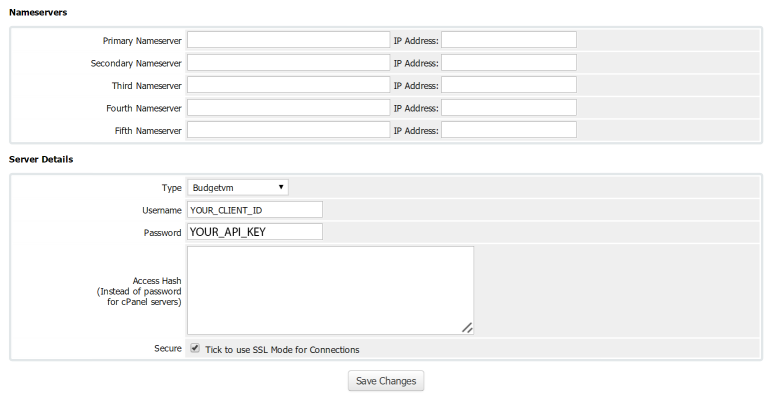The image size is (772, 397).
Task: Click the Save Changes button
Action: pos(386,381)
